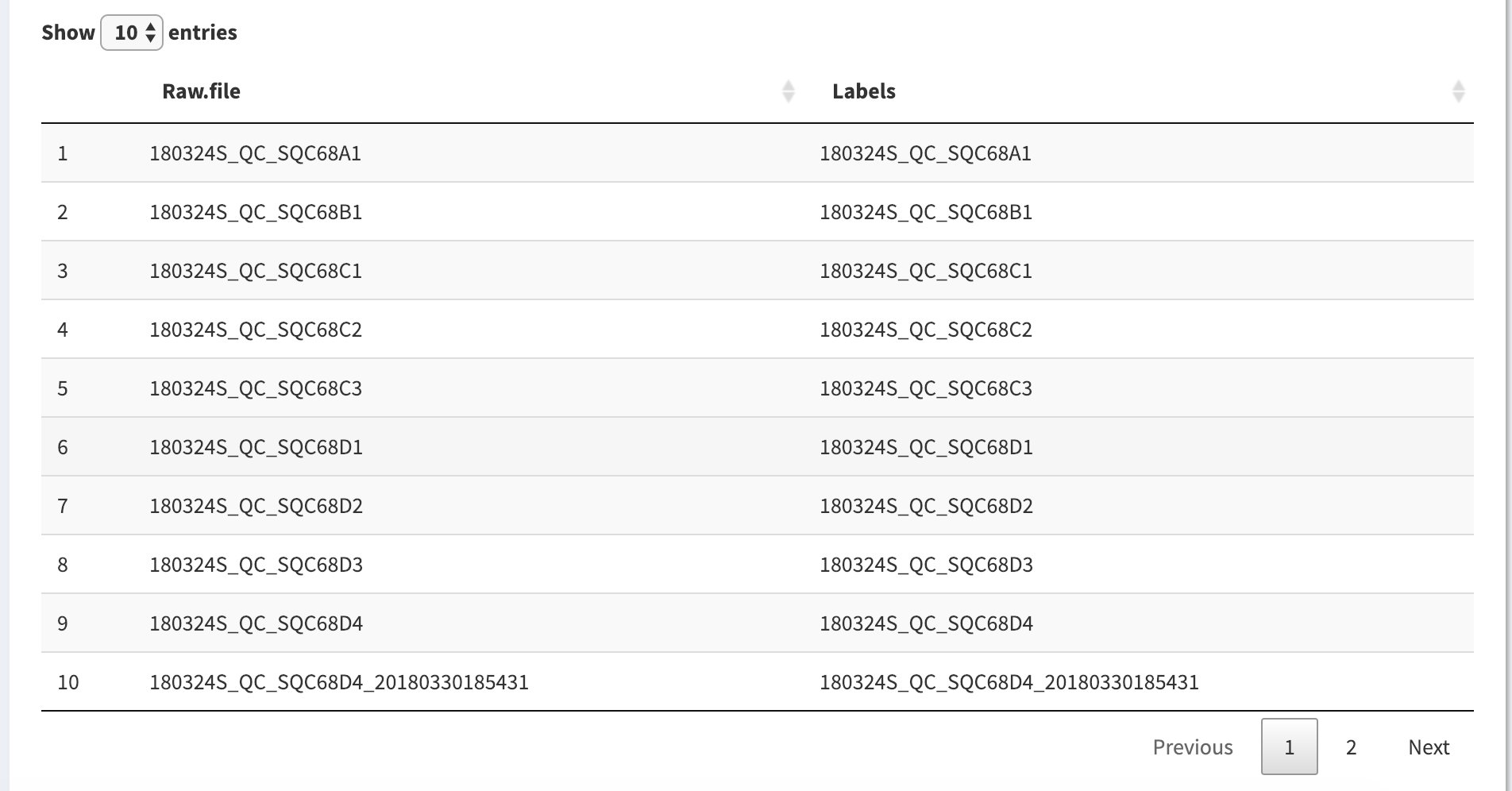The image size is (1512, 791).
Task: Click row number 9 cell
Action: click(63, 623)
